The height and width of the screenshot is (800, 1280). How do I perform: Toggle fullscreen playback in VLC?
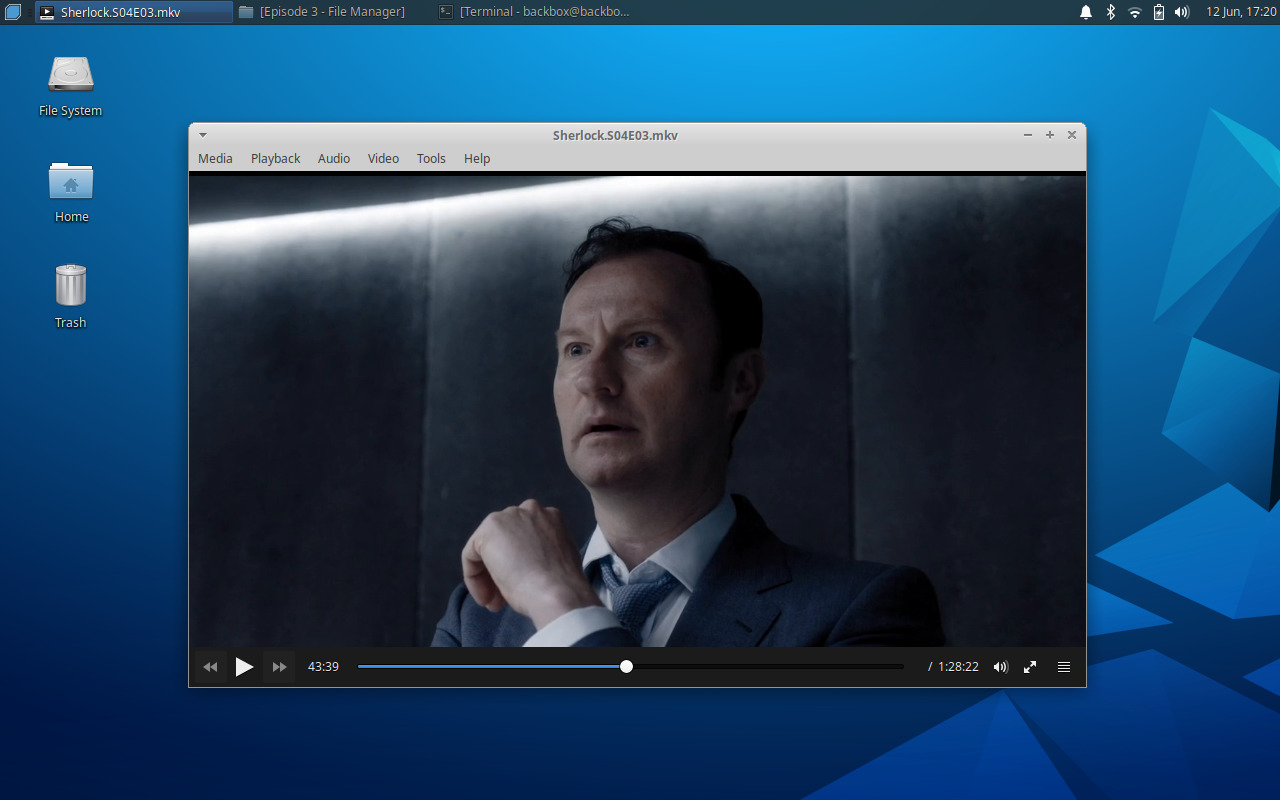1030,666
